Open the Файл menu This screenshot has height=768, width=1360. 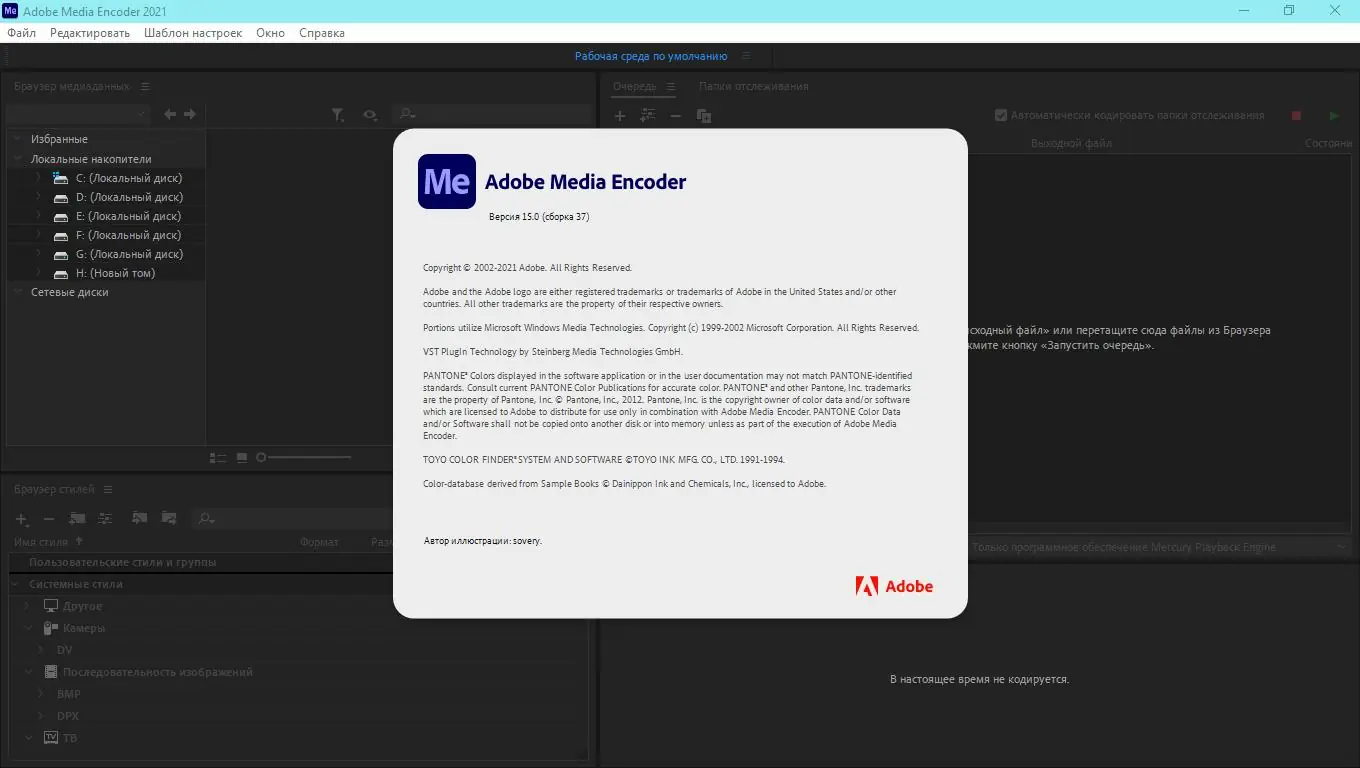[21, 33]
